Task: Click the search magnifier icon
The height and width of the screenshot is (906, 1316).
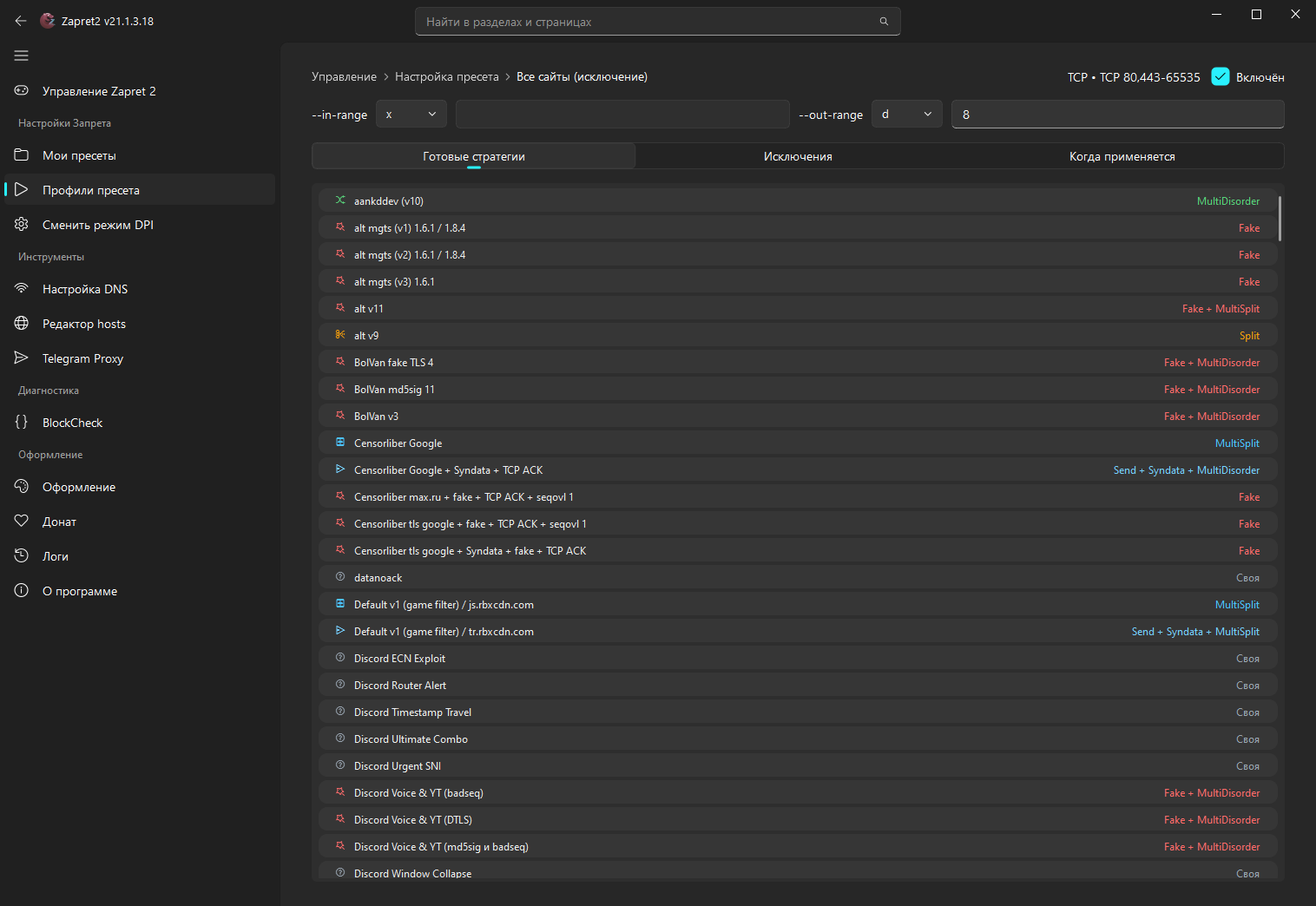Action: [x=884, y=22]
